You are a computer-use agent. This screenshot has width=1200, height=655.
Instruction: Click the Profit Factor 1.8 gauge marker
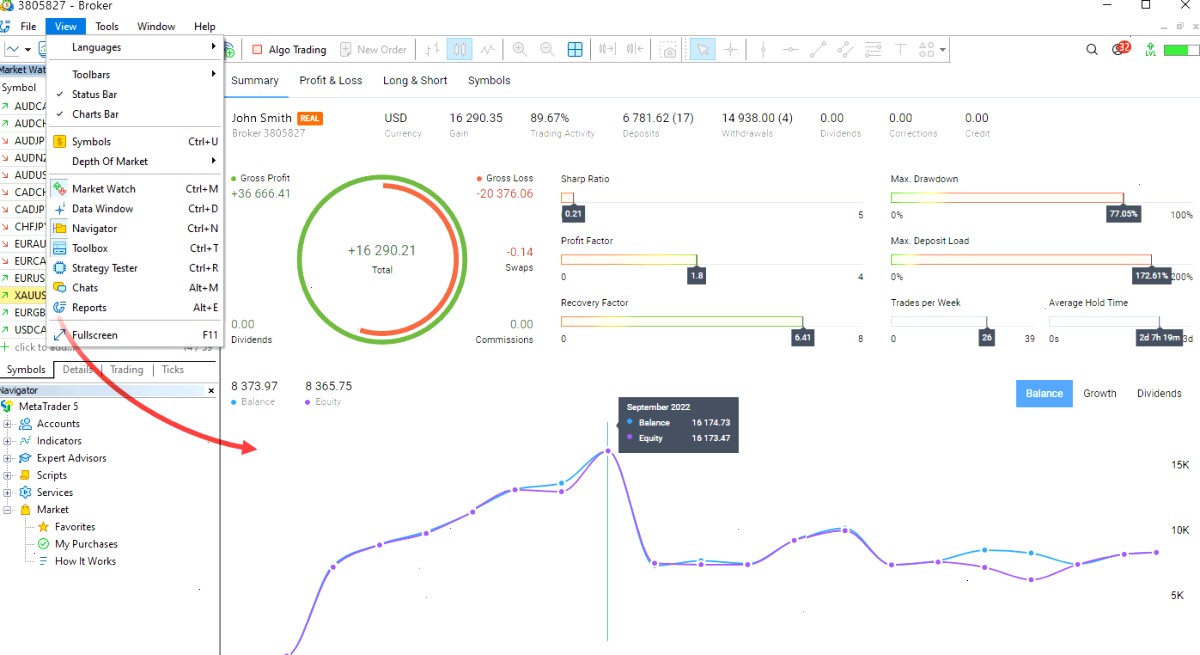click(x=697, y=276)
